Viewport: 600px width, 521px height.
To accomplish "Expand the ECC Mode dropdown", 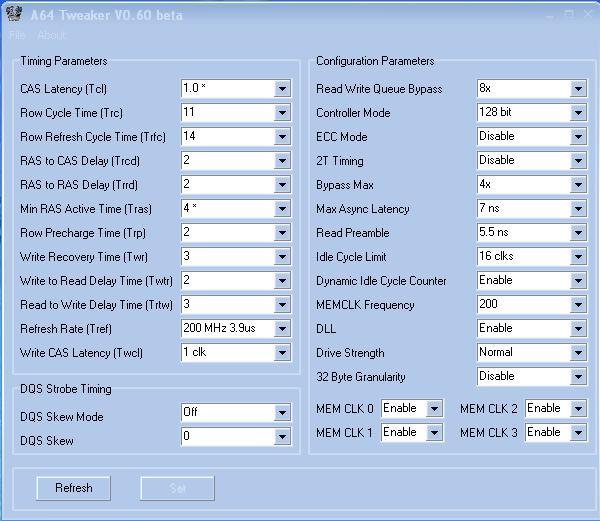I will [578, 137].
